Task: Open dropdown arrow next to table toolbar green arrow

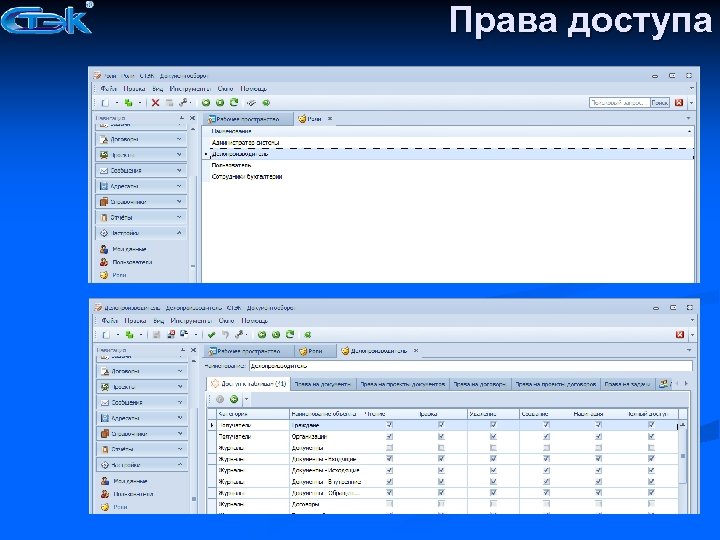Action: pos(247,399)
